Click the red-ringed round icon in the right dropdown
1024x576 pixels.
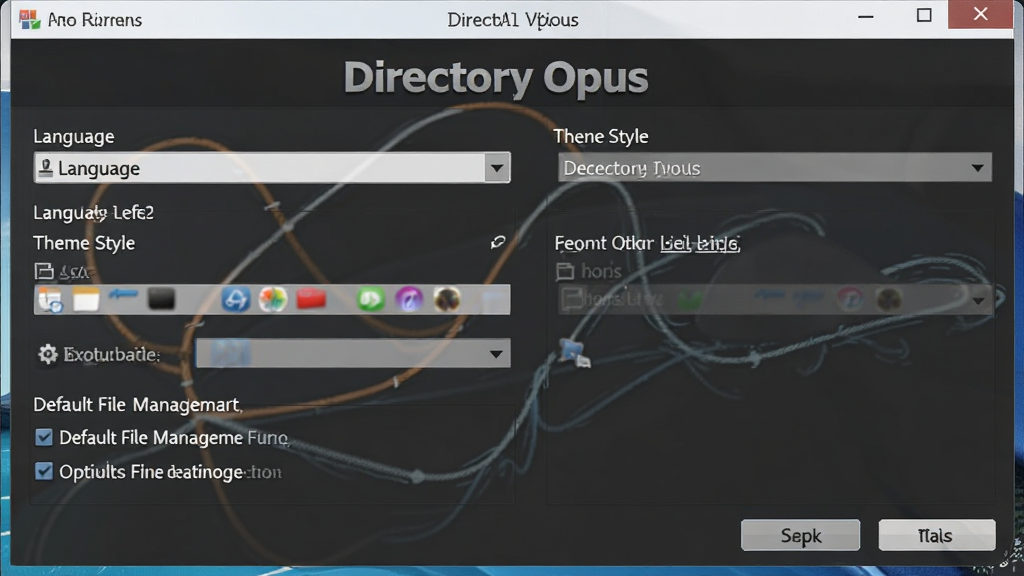851,300
